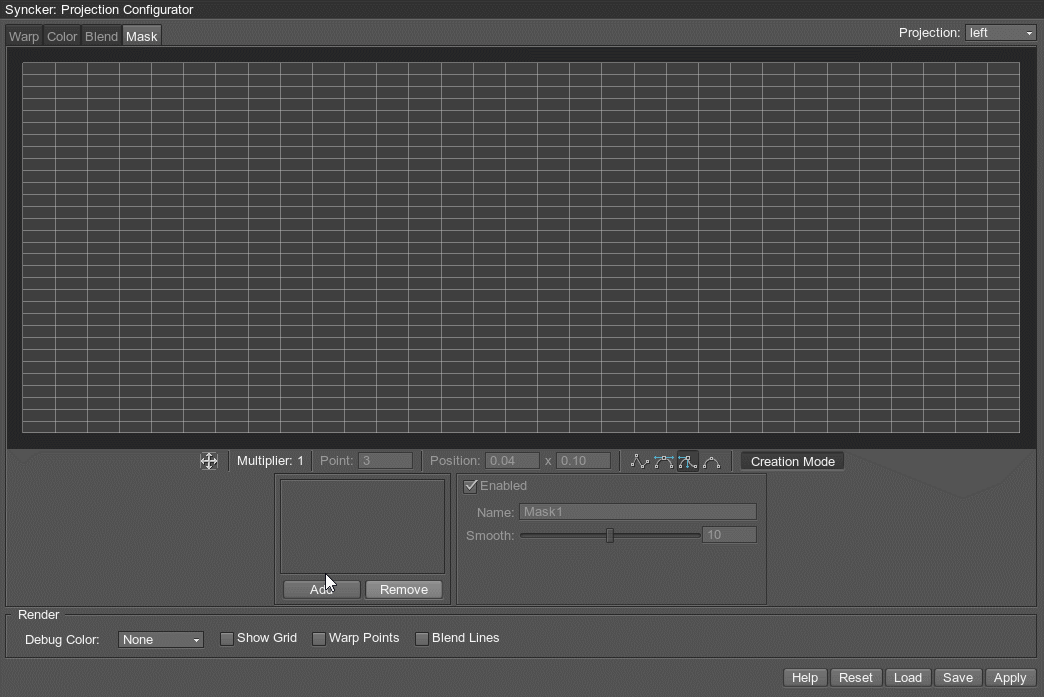Click the mask Name input field
Screen dimensions: 1044x697
pyautogui.click(x=637, y=511)
